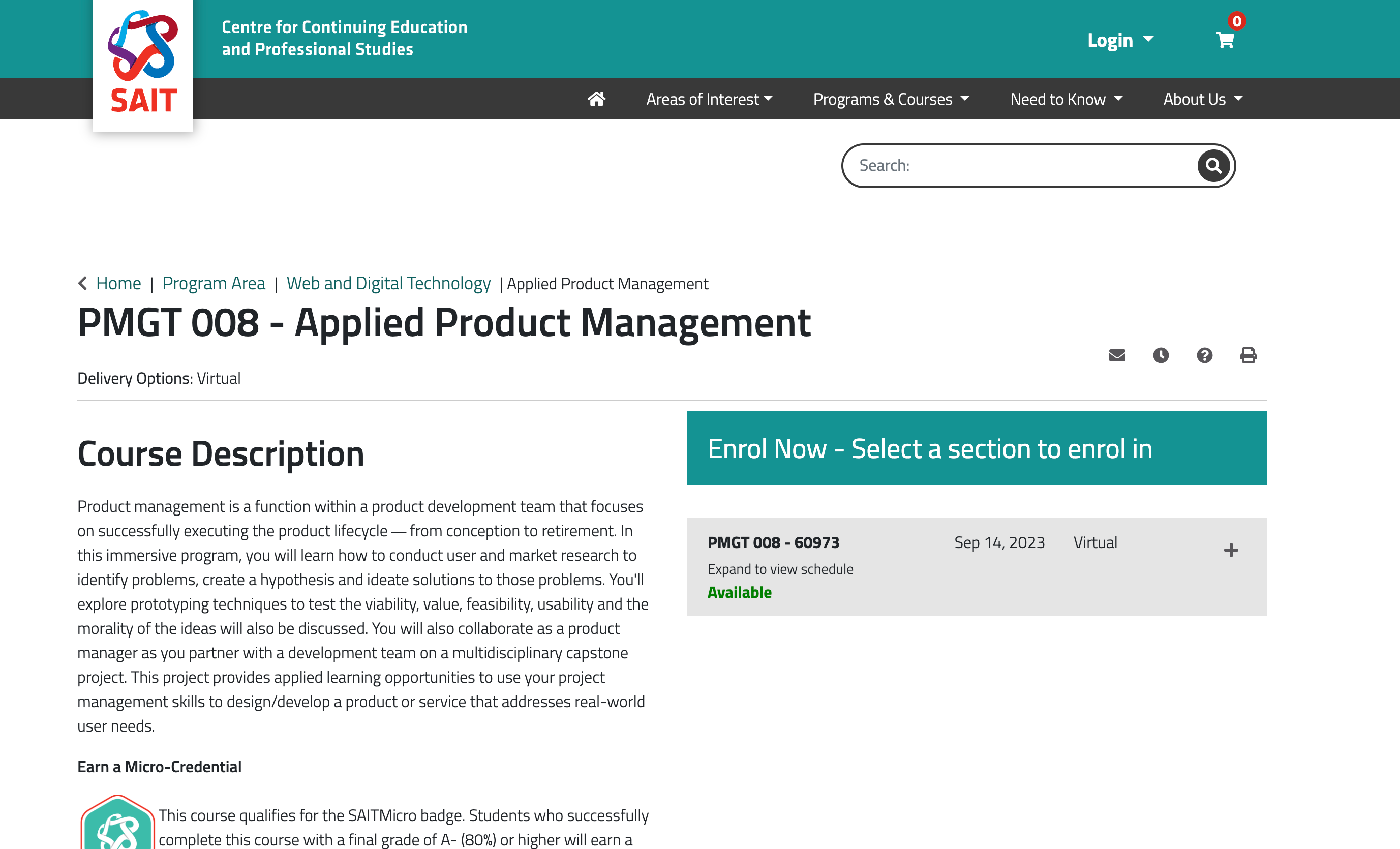Follow the Home breadcrumb link
Image resolution: width=1400 pixels, height=849 pixels.
118,283
